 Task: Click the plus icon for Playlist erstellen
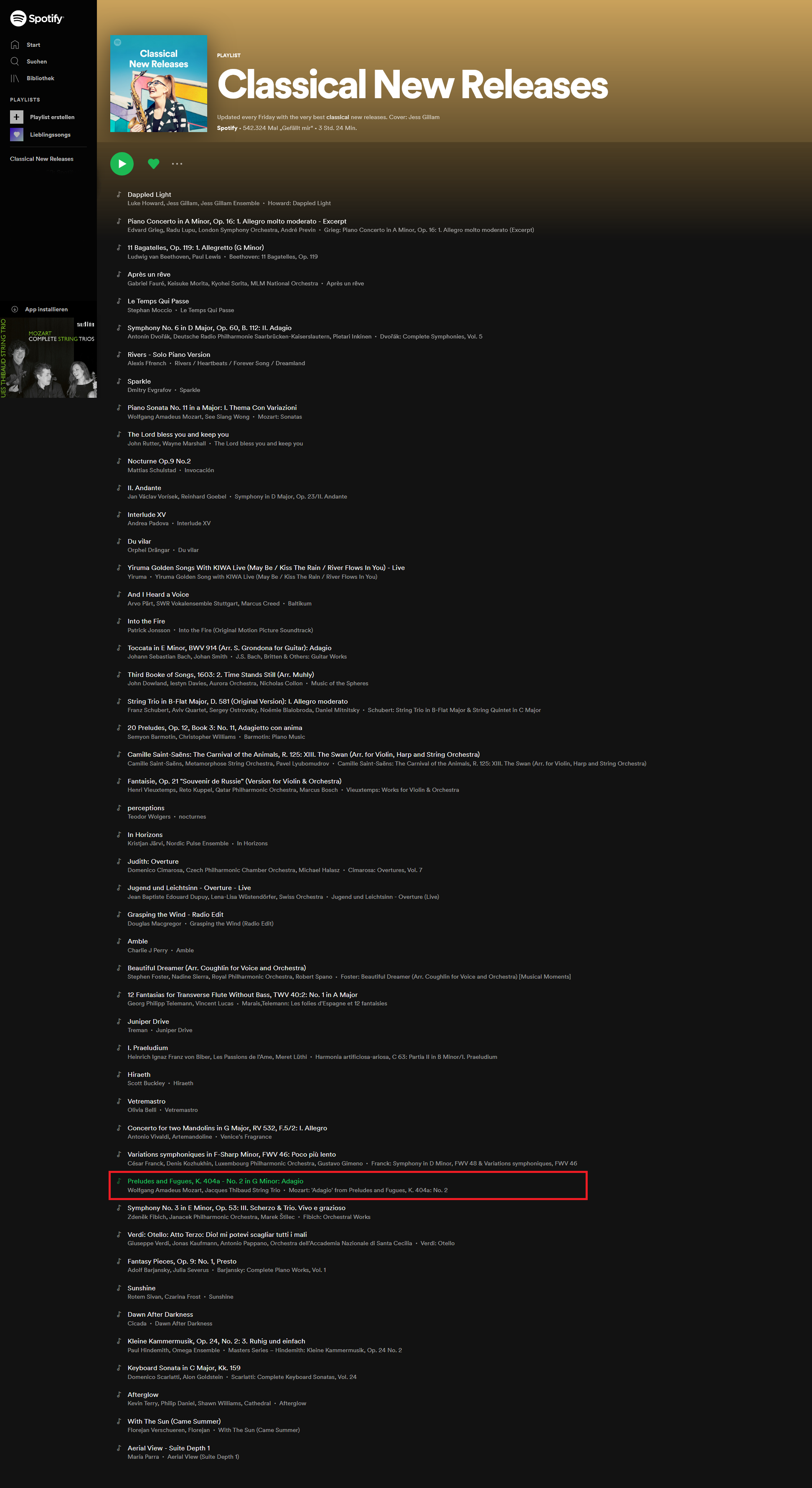pos(17,117)
